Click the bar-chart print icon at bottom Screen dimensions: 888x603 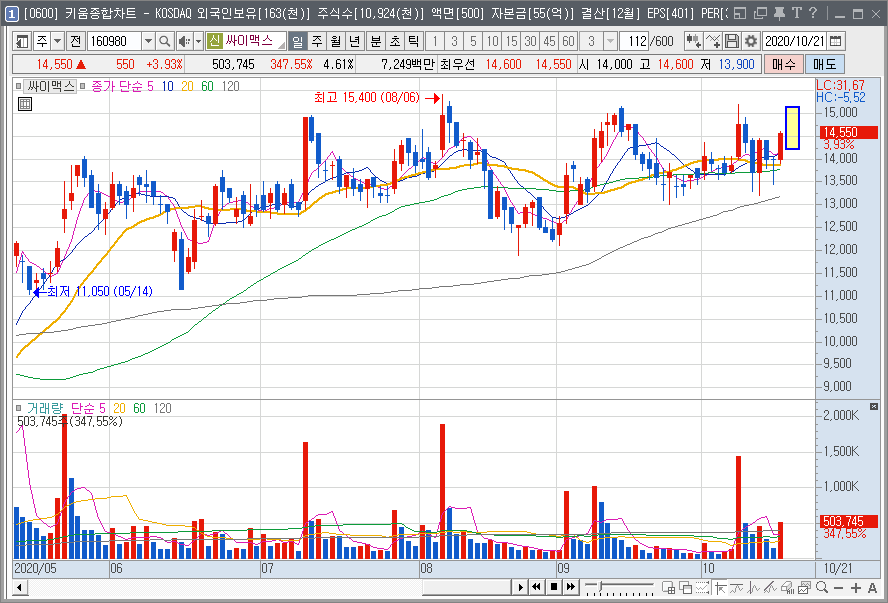pos(788,588)
